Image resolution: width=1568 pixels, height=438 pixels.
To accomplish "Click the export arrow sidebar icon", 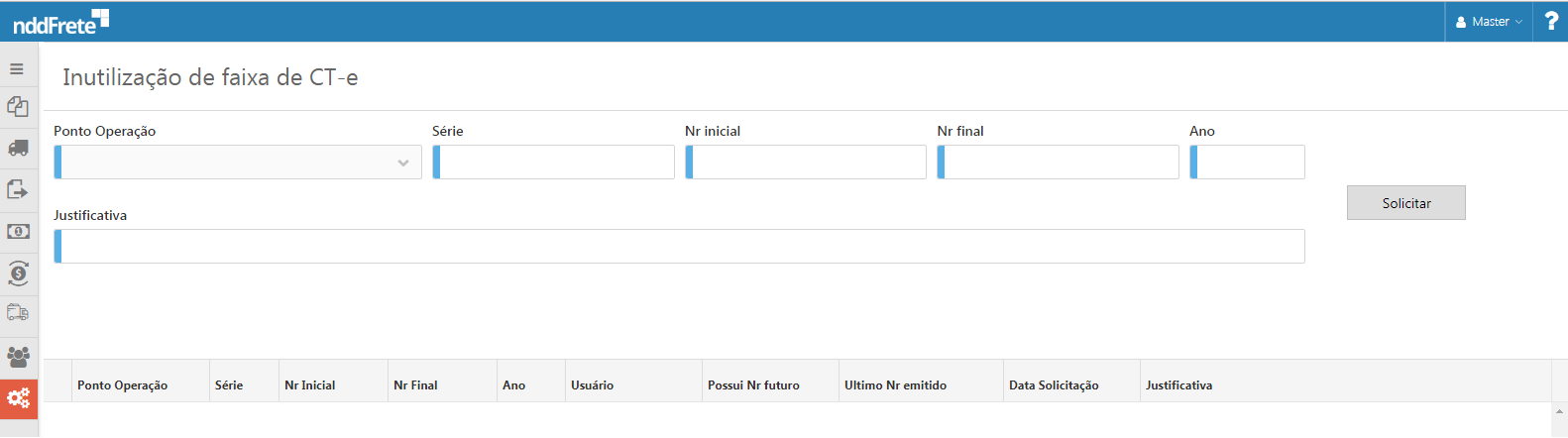I will [18, 189].
